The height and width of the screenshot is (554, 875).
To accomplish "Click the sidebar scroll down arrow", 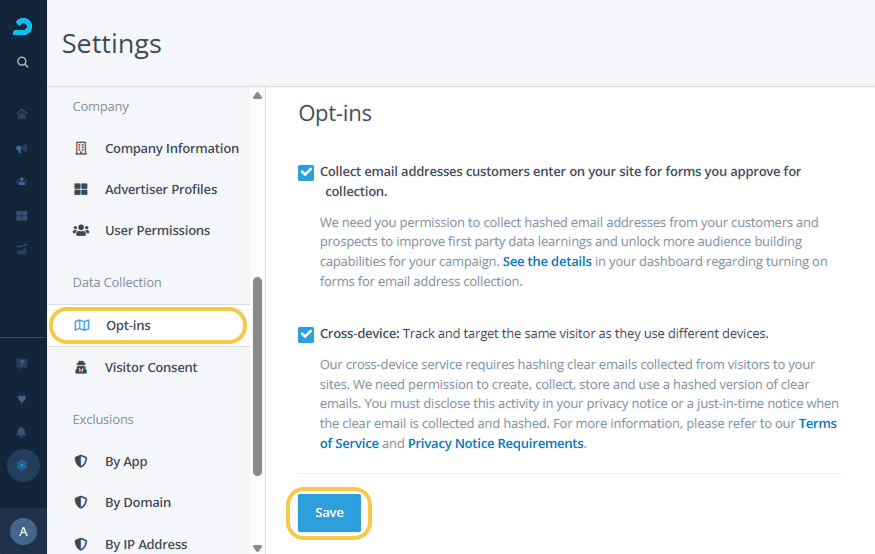I will click(257, 547).
